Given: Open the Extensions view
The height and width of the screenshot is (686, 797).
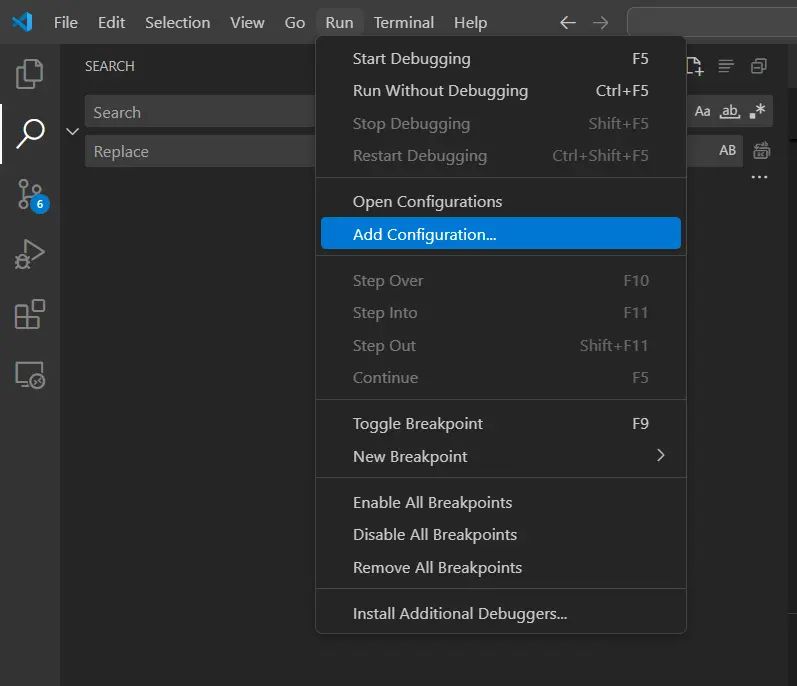Looking at the screenshot, I should pyautogui.click(x=29, y=314).
